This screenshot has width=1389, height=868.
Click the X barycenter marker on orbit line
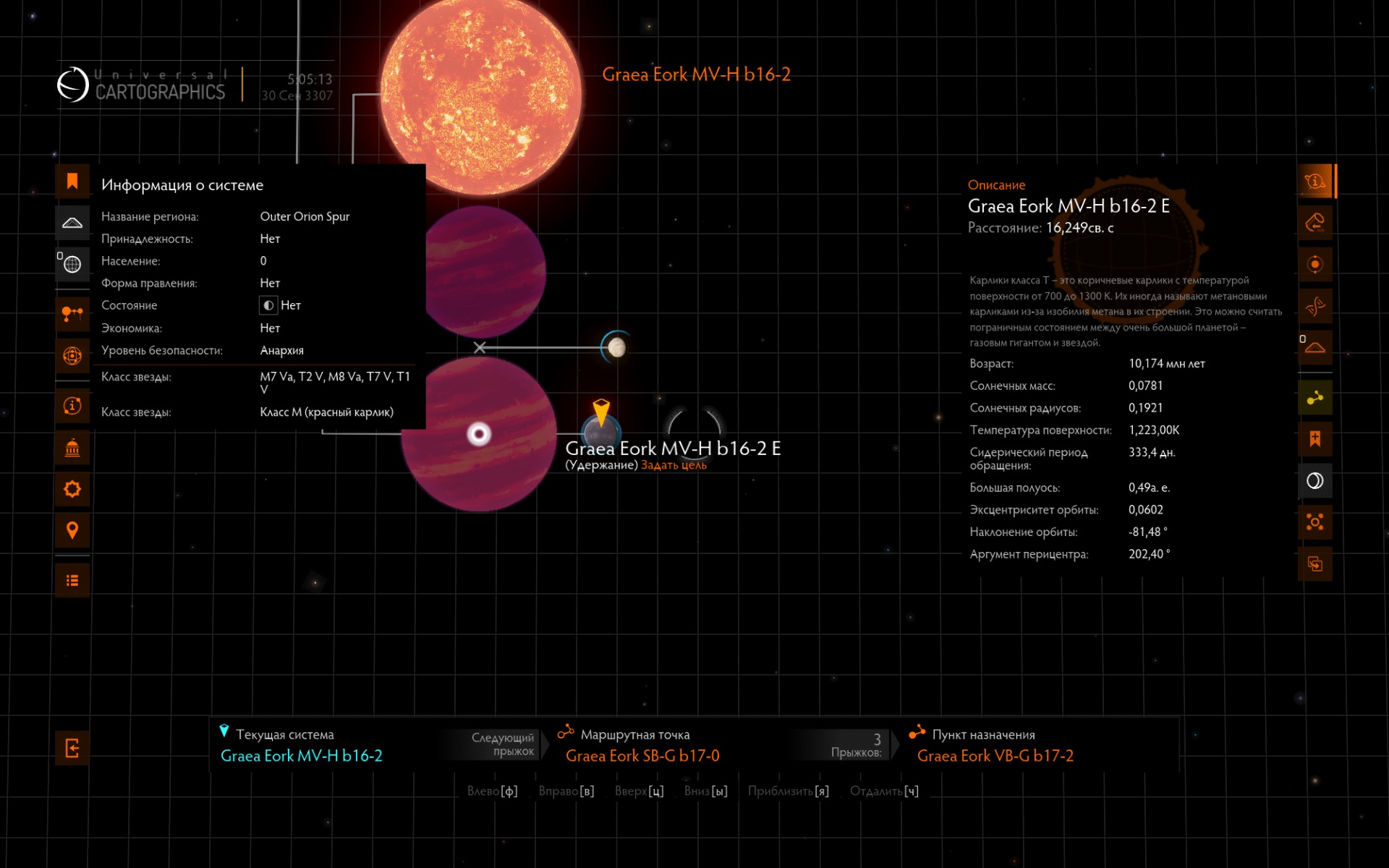480,348
